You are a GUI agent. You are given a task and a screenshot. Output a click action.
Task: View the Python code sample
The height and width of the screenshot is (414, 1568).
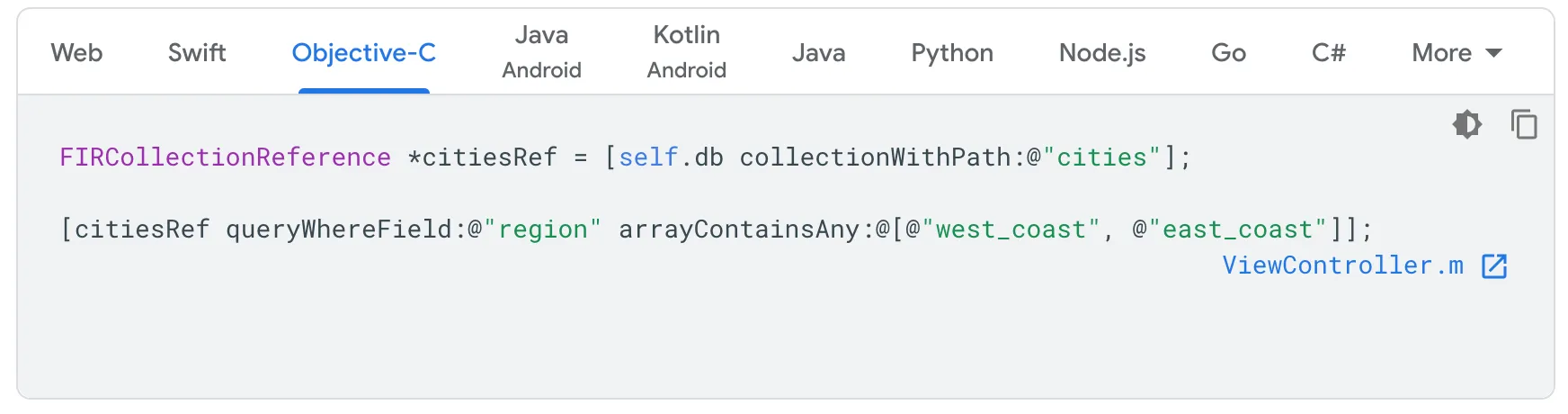tap(952, 53)
